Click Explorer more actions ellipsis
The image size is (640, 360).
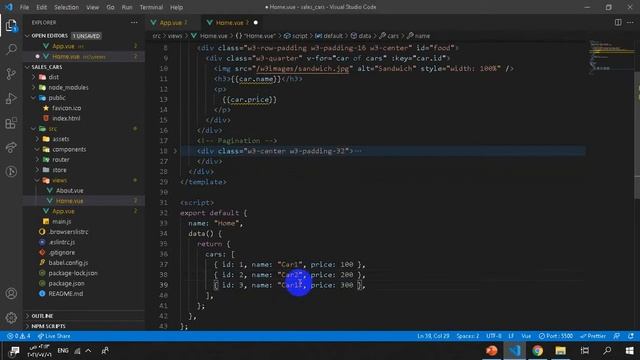click(134, 22)
